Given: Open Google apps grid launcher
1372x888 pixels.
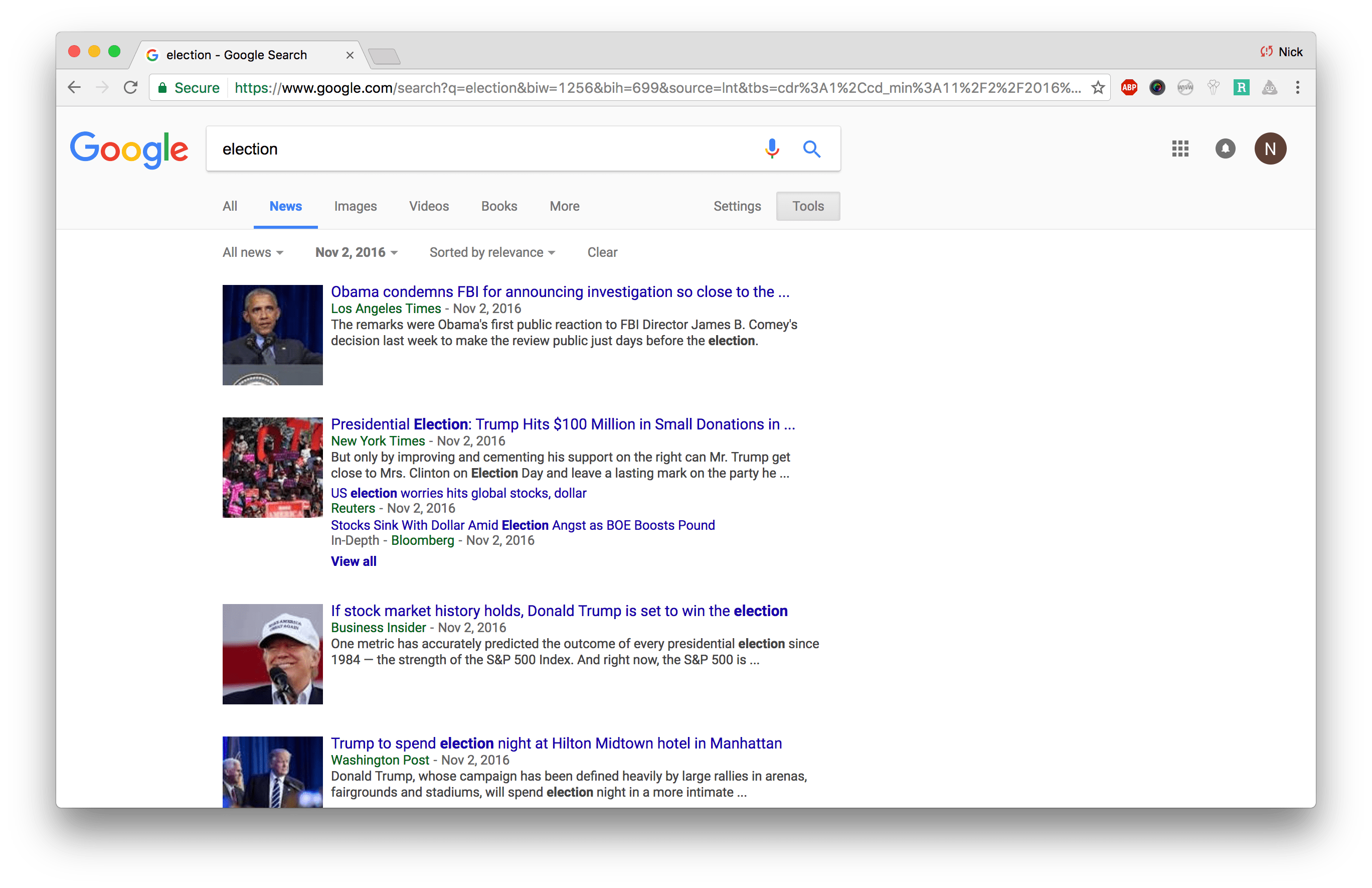Looking at the screenshot, I should [x=1180, y=149].
